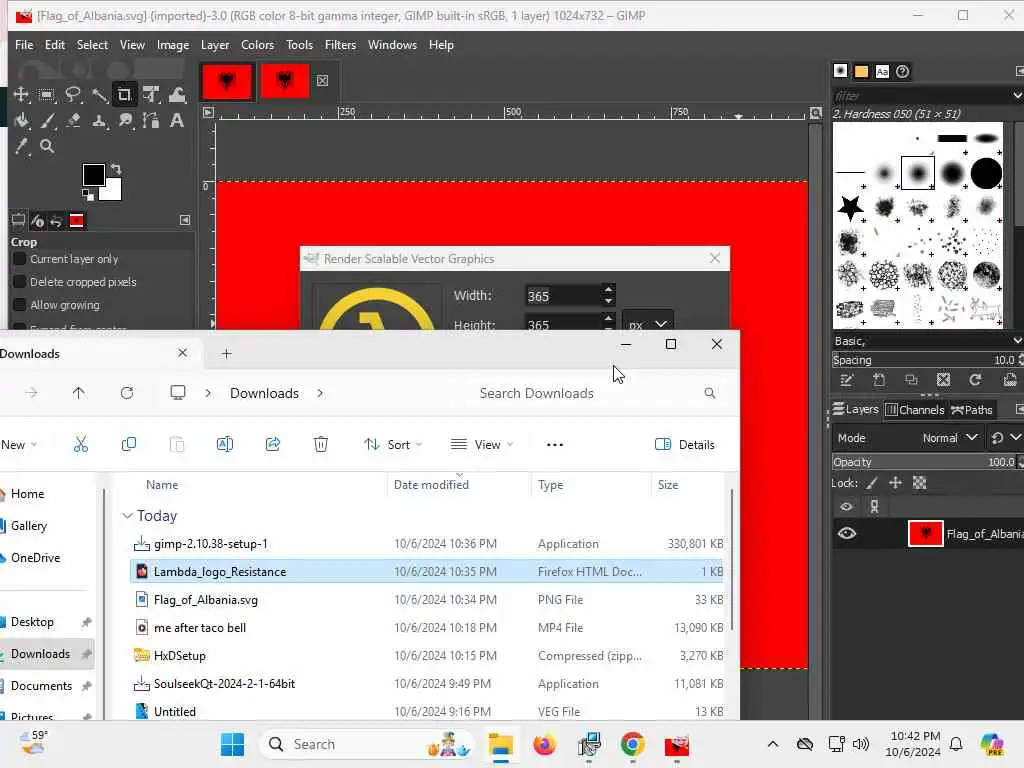Select the Eraser tool

[72, 121]
